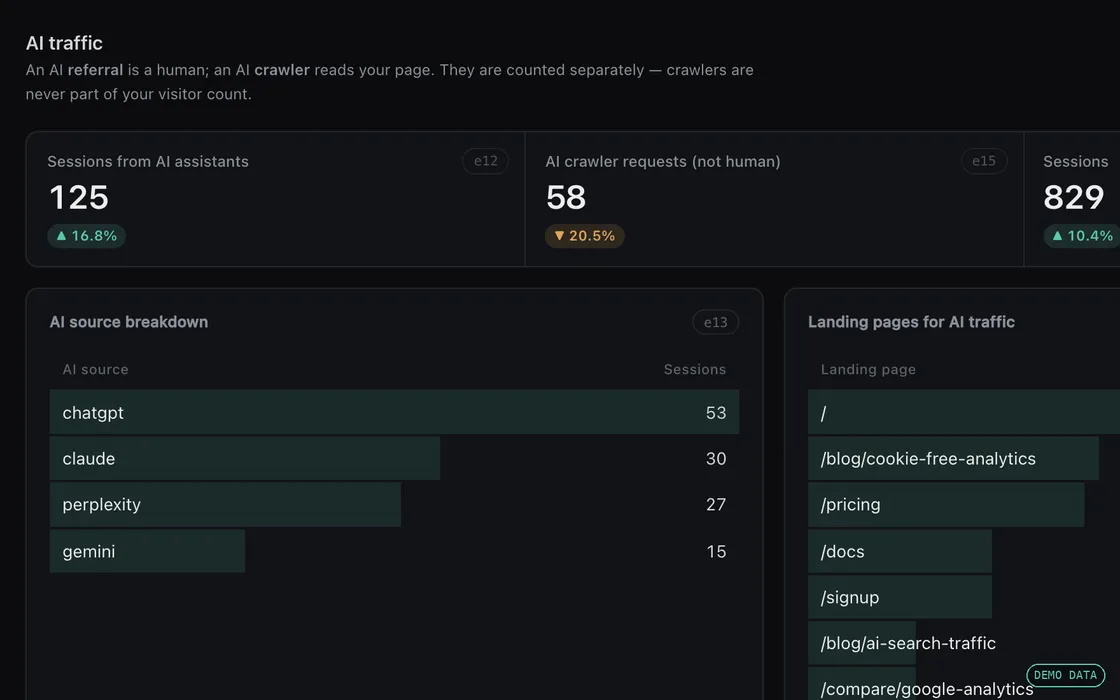1120x700 pixels.
Task: Click the 27 sessions value
Action: [x=716, y=504]
